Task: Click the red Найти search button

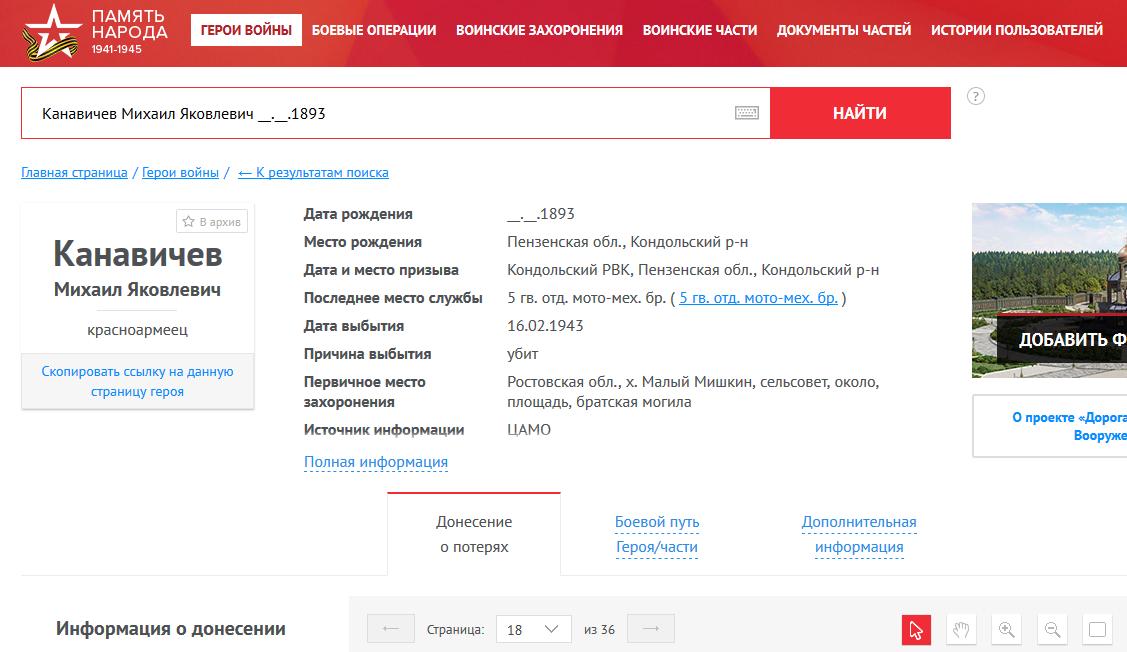Action: [x=860, y=113]
